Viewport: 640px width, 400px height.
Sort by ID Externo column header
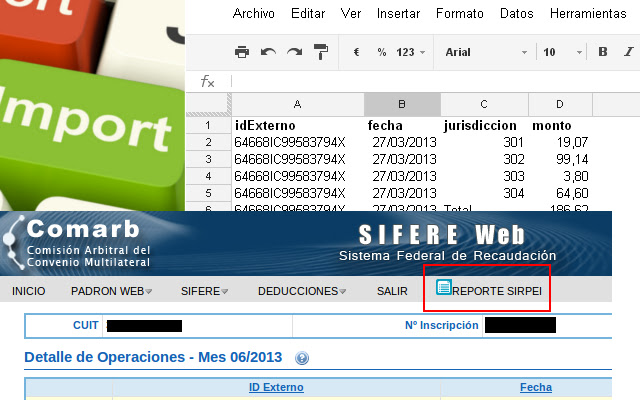coord(276,387)
